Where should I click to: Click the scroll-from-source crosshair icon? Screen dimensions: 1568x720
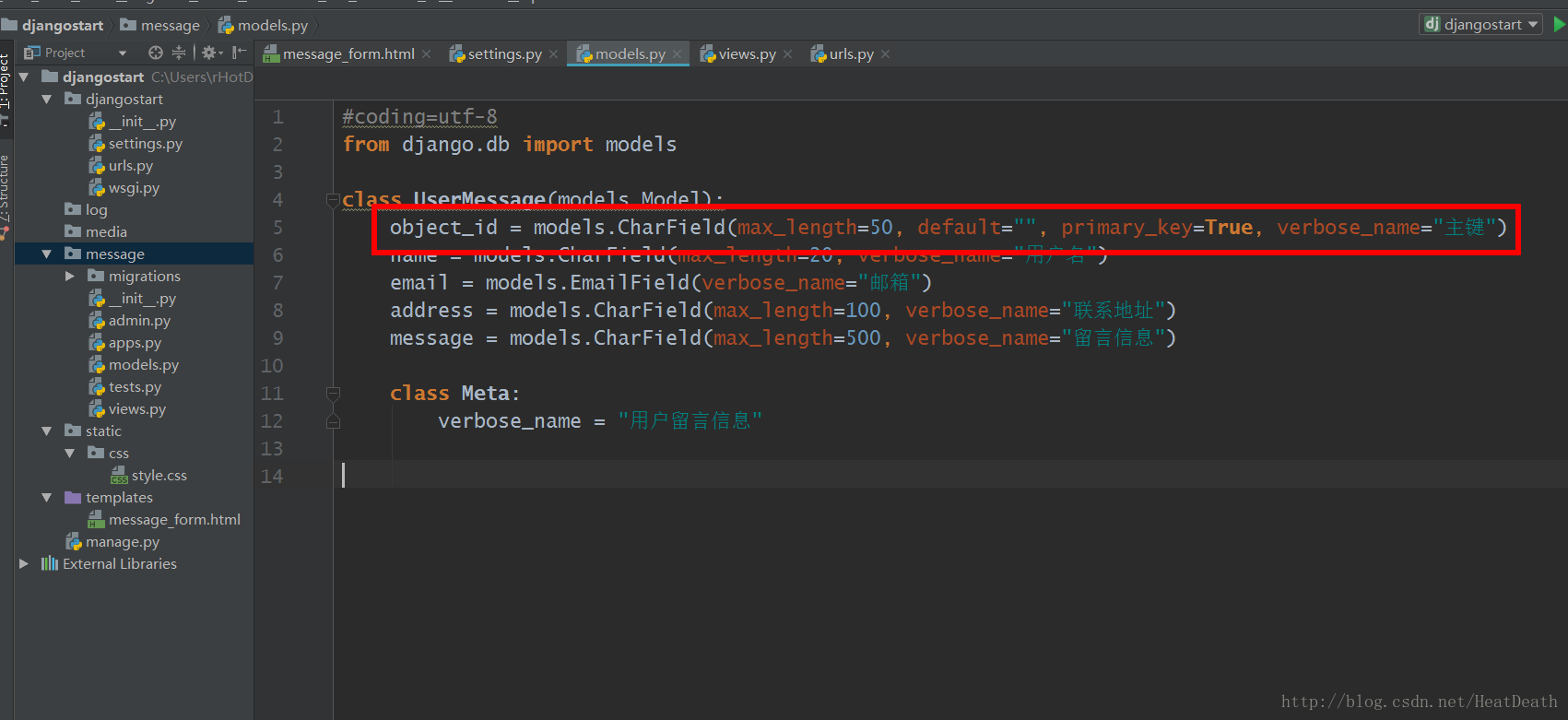coord(155,53)
